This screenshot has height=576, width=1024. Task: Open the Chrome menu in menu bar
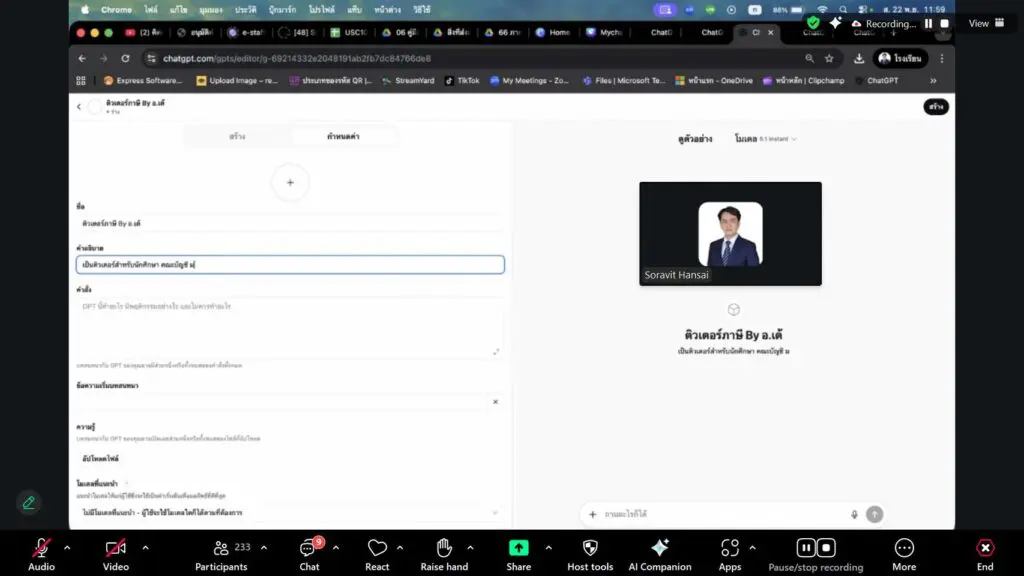coord(116,9)
